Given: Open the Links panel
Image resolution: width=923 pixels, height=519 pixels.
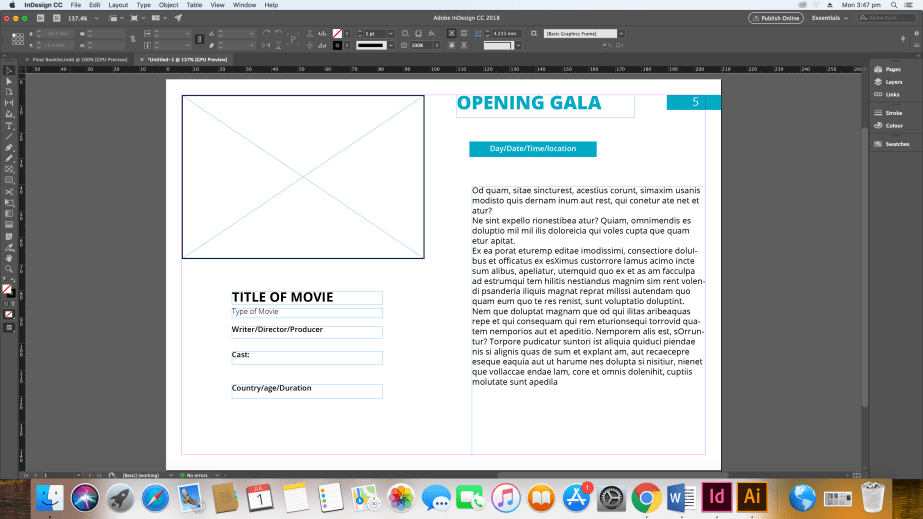Looking at the screenshot, I should (x=887, y=94).
